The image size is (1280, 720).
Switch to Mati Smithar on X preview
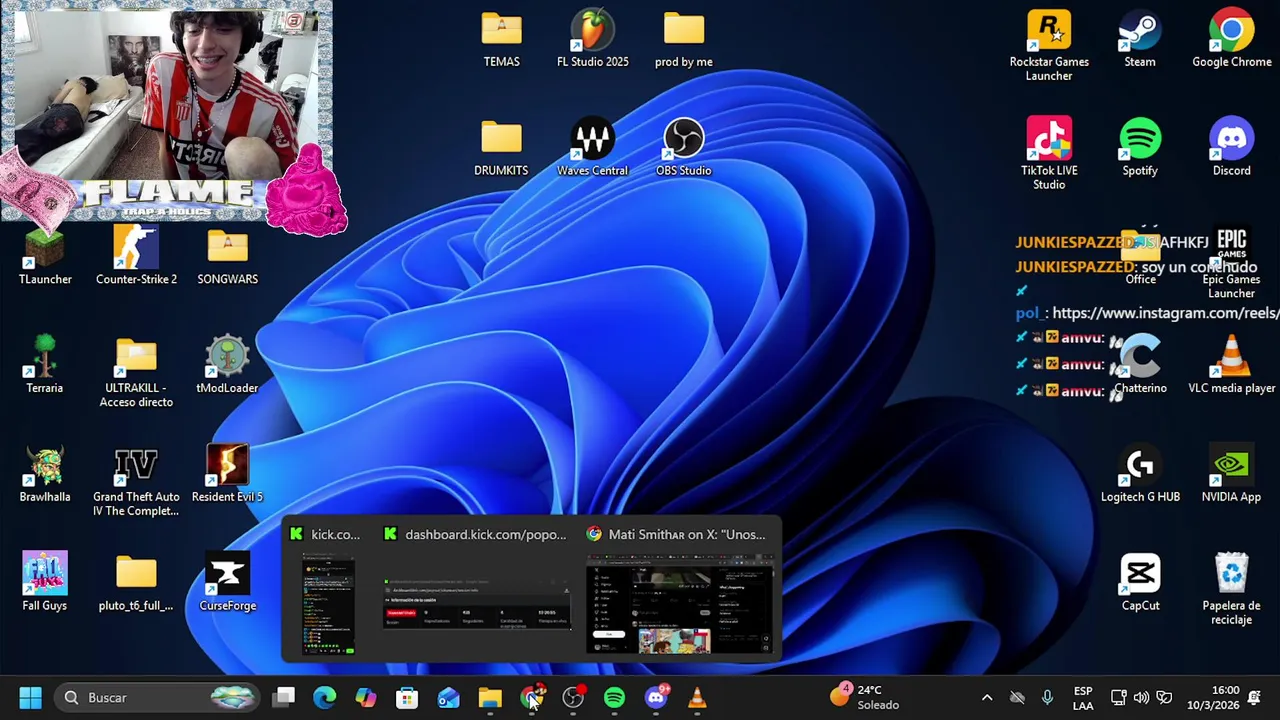(679, 590)
